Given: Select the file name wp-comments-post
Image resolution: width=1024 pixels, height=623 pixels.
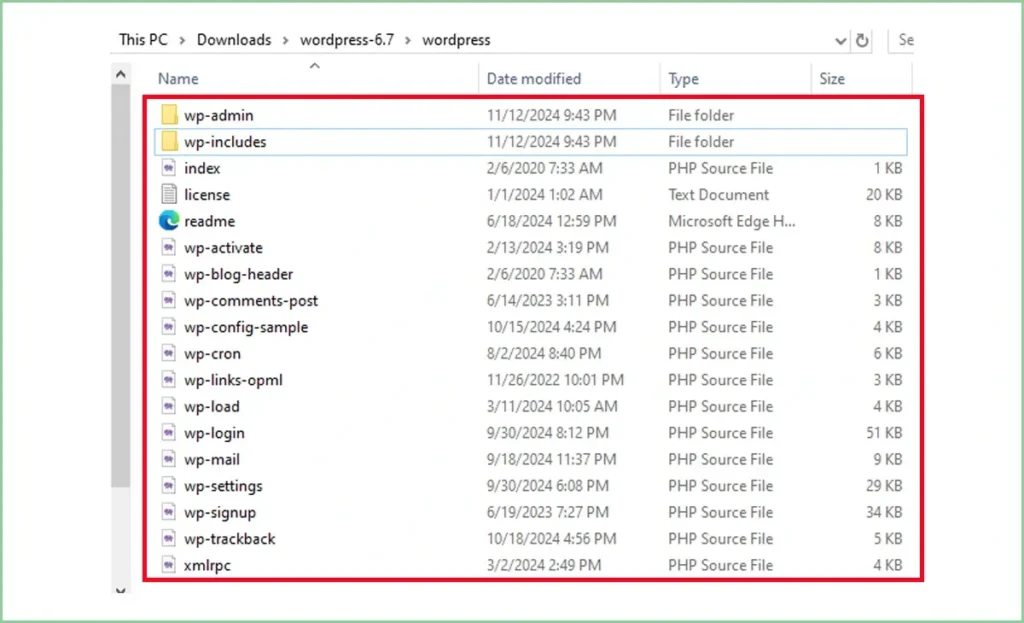Looking at the screenshot, I should (x=251, y=300).
